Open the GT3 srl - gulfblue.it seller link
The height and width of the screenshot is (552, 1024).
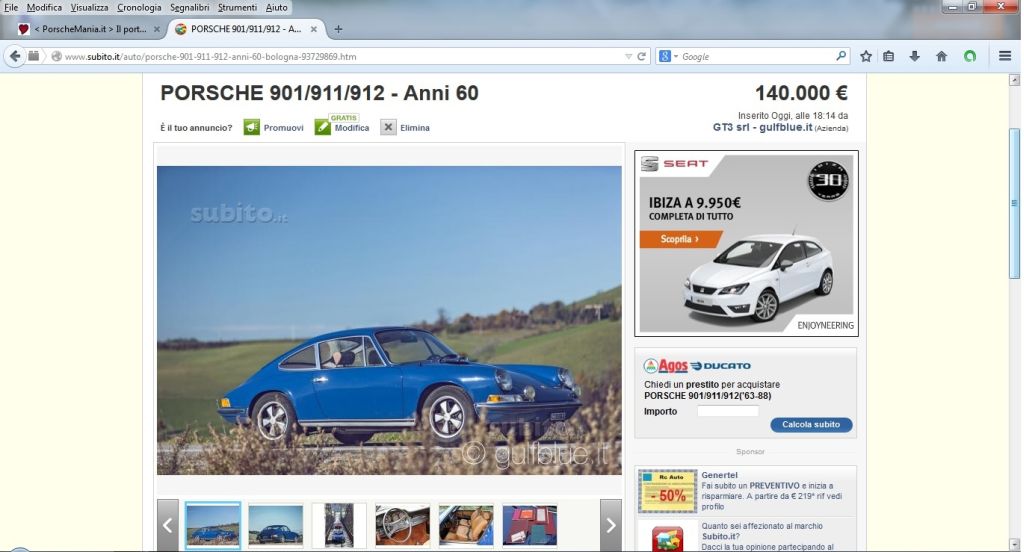tap(762, 127)
